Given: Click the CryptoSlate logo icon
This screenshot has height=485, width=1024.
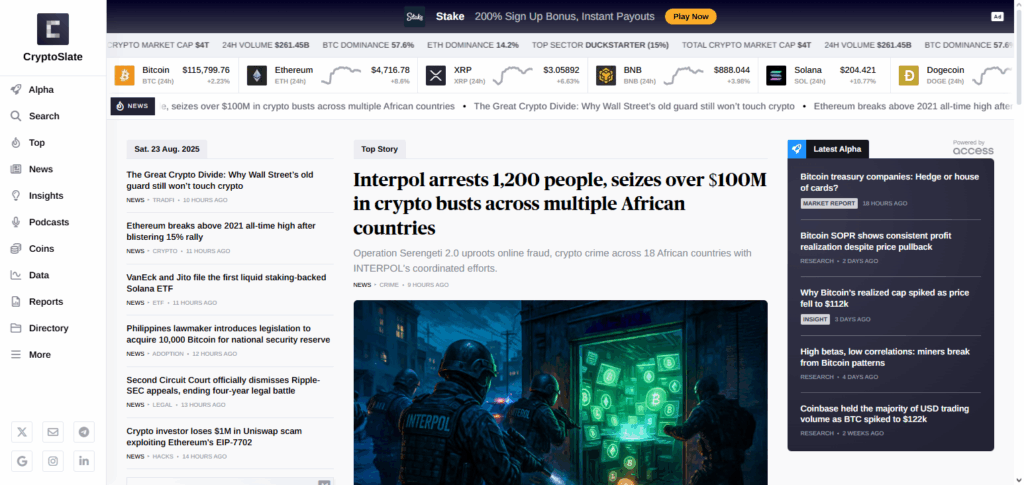Looking at the screenshot, I should (53, 29).
